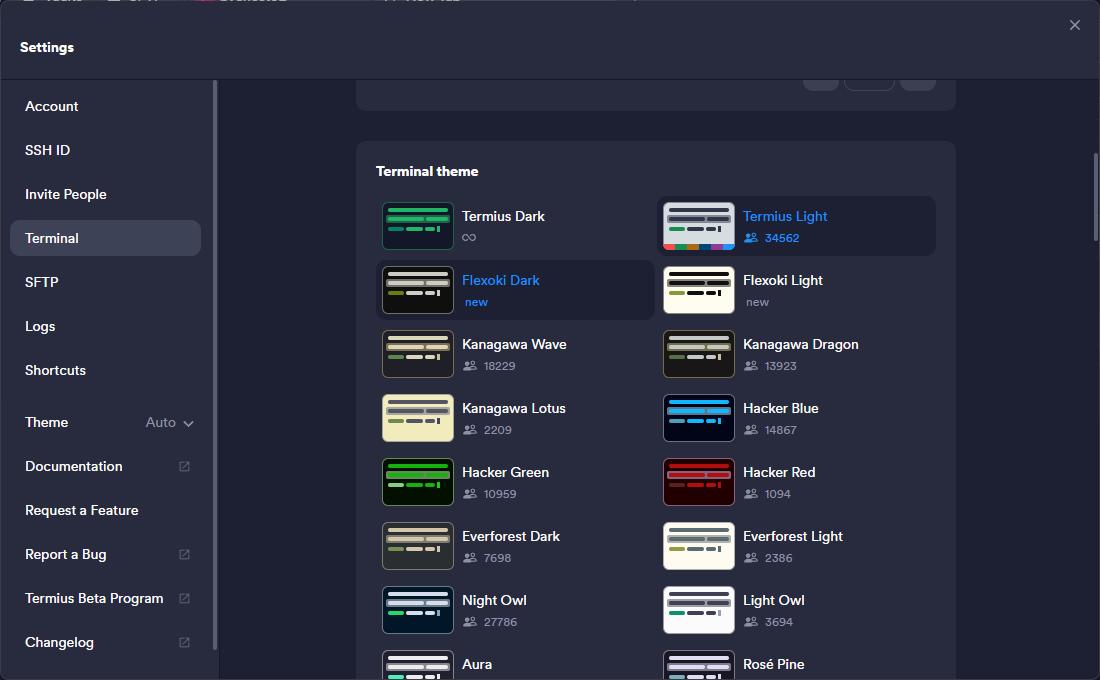The width and height of the screenshot is (1100, 680).
Task: Open the Changelog link
Action: point(105,642)
